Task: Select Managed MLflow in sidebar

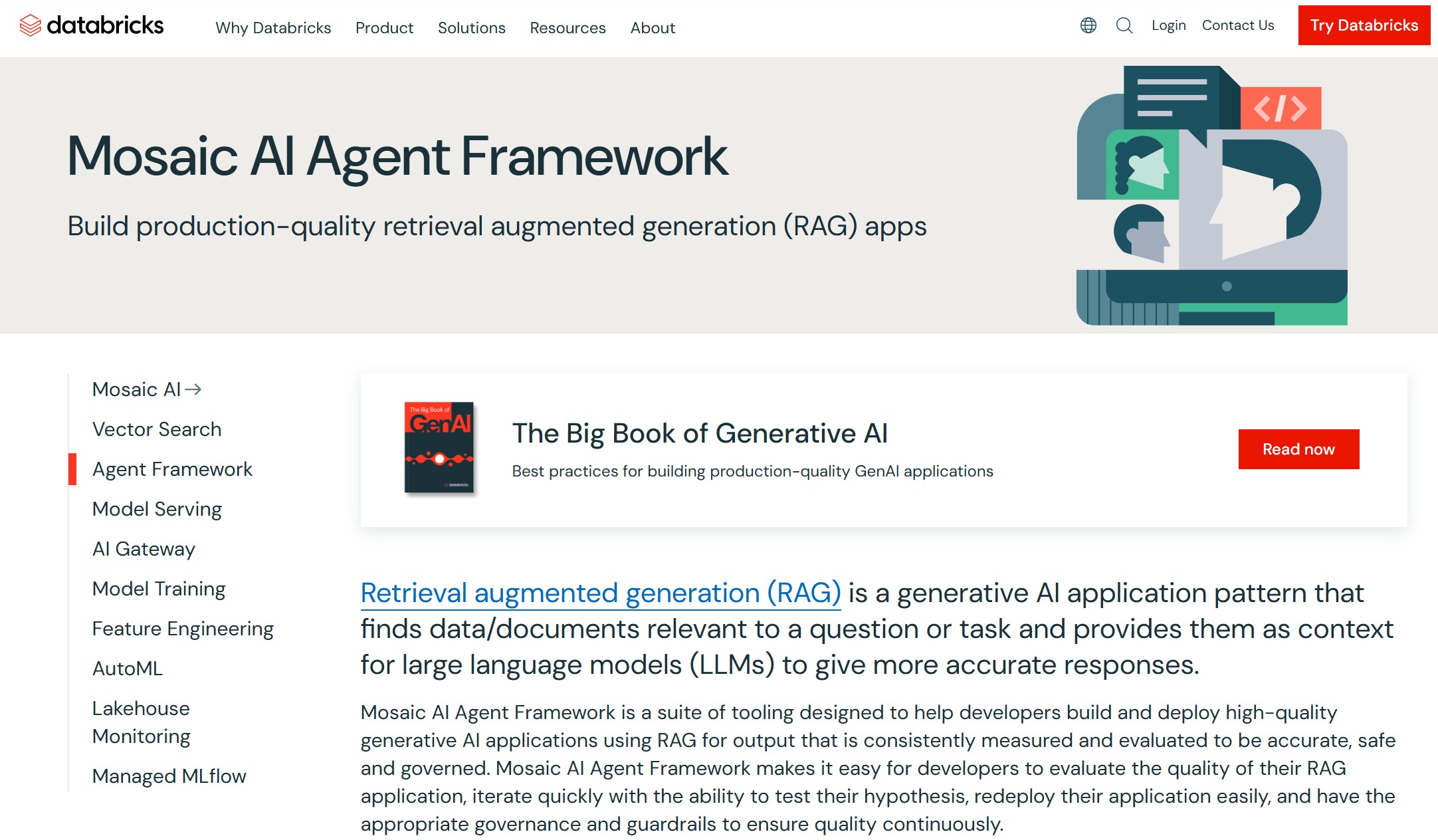Action: 169,776
